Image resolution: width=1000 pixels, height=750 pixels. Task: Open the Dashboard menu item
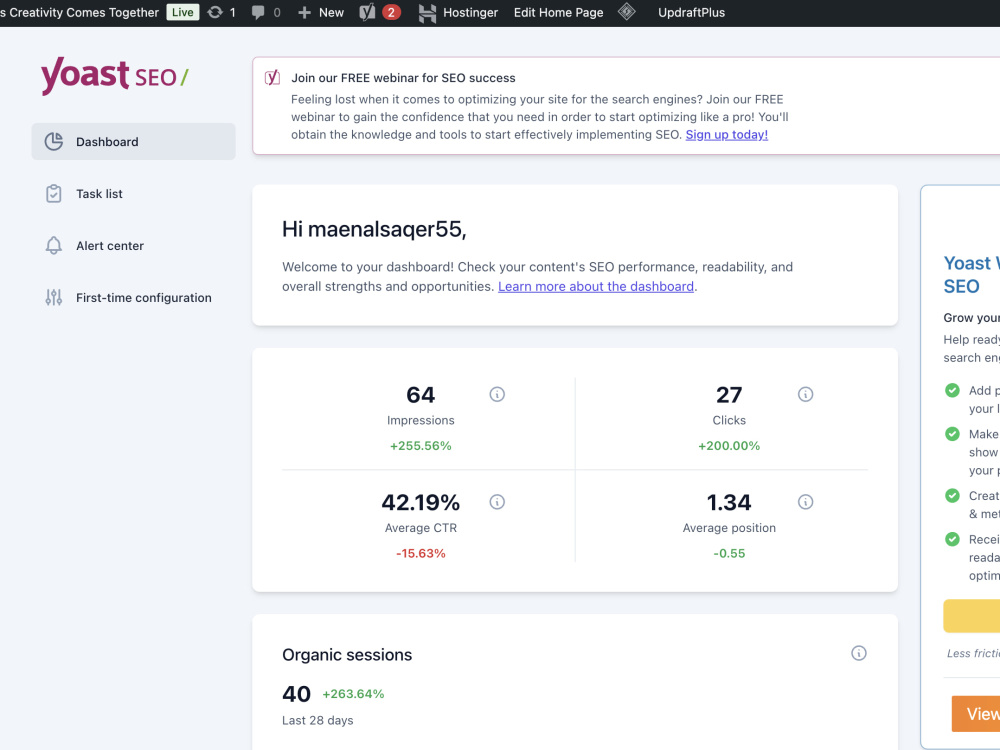pyautogui.click(x=133, y=142)
